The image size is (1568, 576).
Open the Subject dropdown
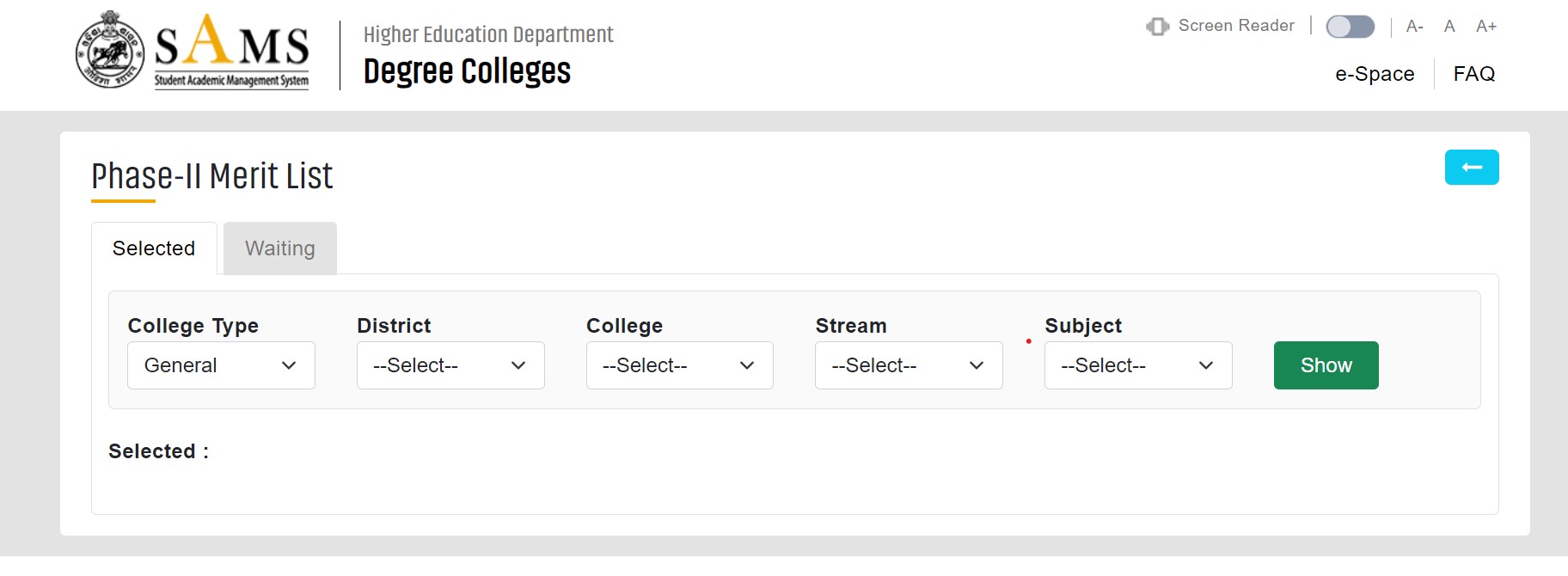pyautogui.click(x=1138, y=365)
